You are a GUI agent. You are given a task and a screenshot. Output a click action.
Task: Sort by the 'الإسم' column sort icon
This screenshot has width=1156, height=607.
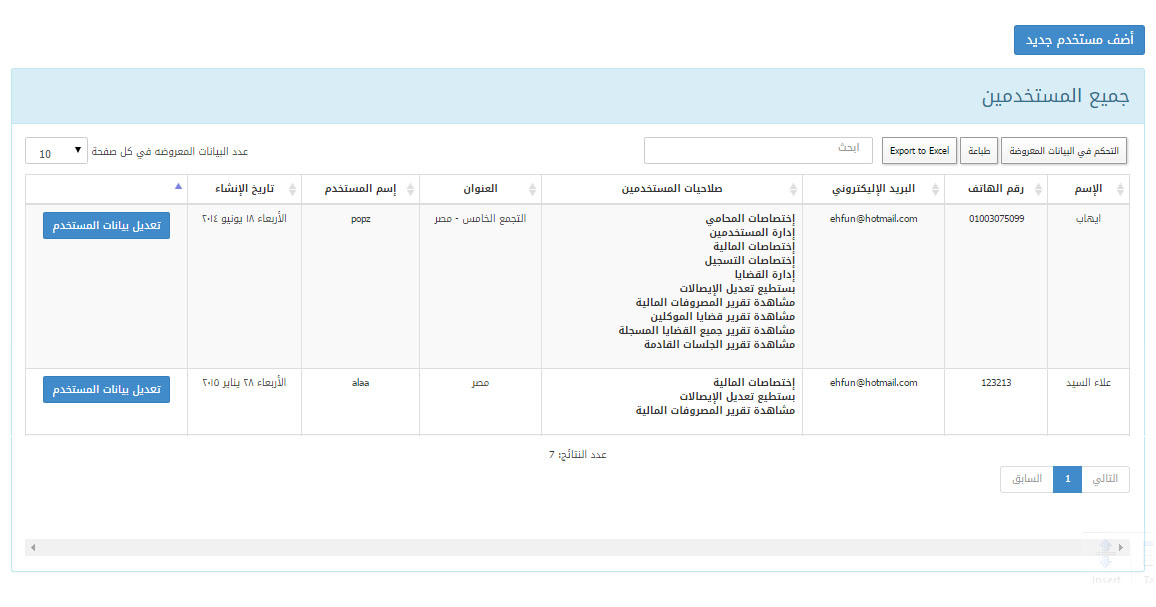[1120, 189]
